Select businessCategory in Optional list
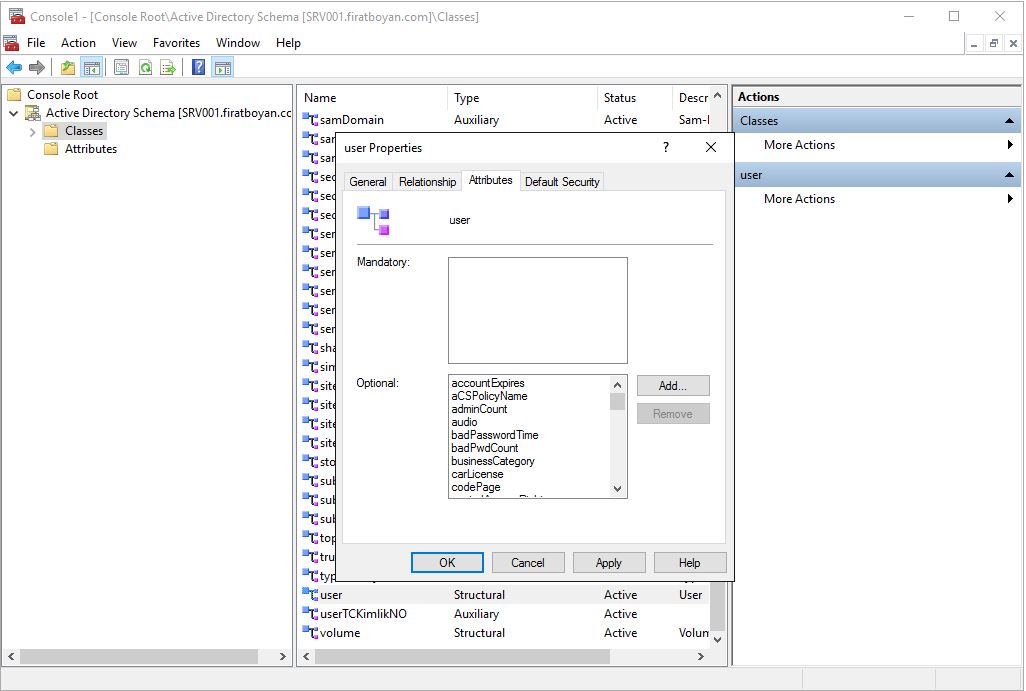1026x691 pixels. pos(493,461)
